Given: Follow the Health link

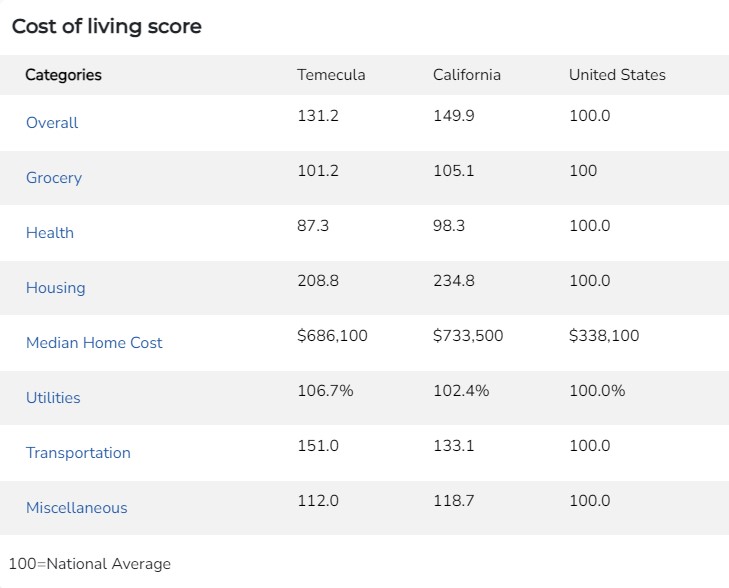Looking at the screenshot, I should 50,232.
